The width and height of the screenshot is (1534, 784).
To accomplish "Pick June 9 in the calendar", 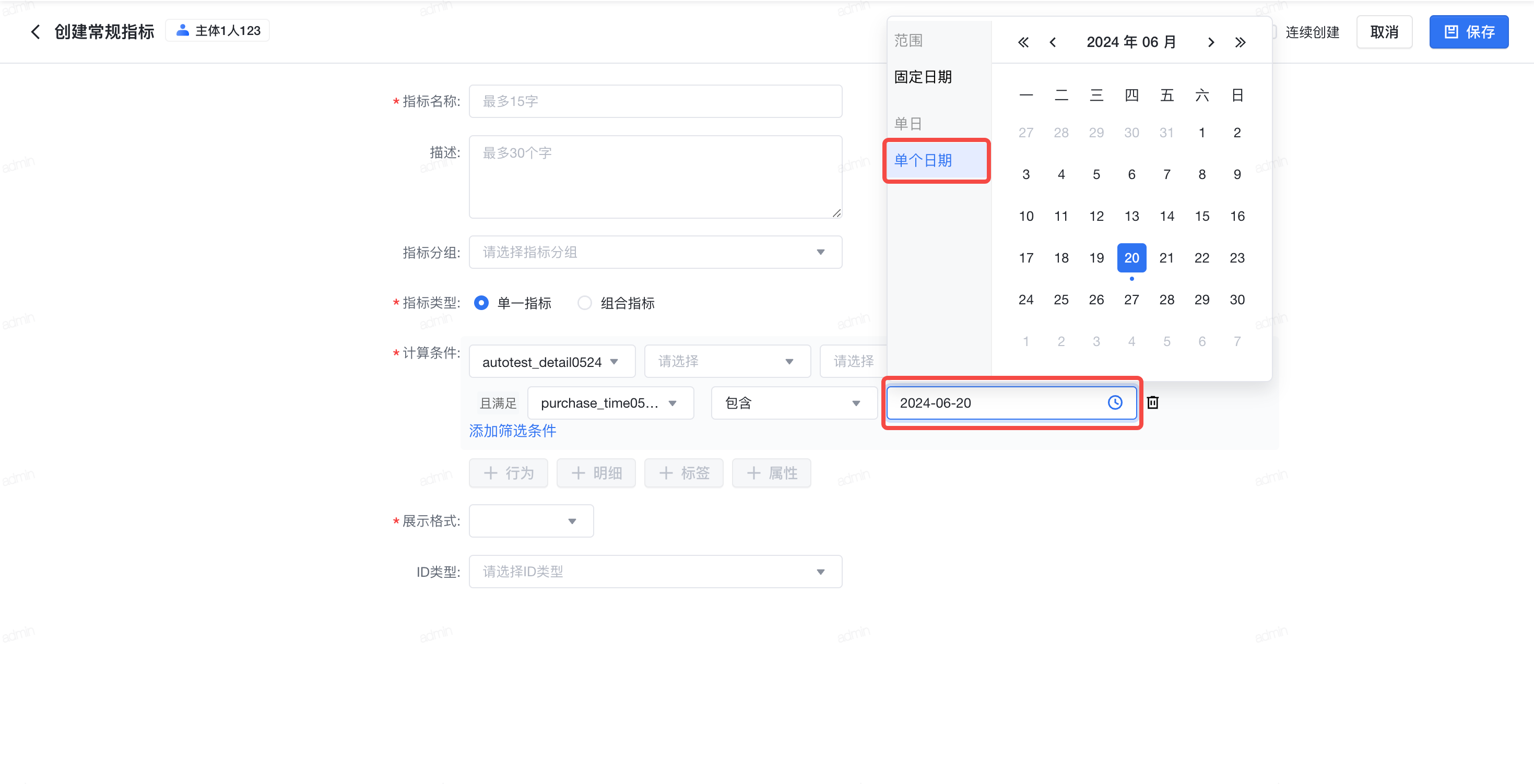I will (x=1237, y=174).
